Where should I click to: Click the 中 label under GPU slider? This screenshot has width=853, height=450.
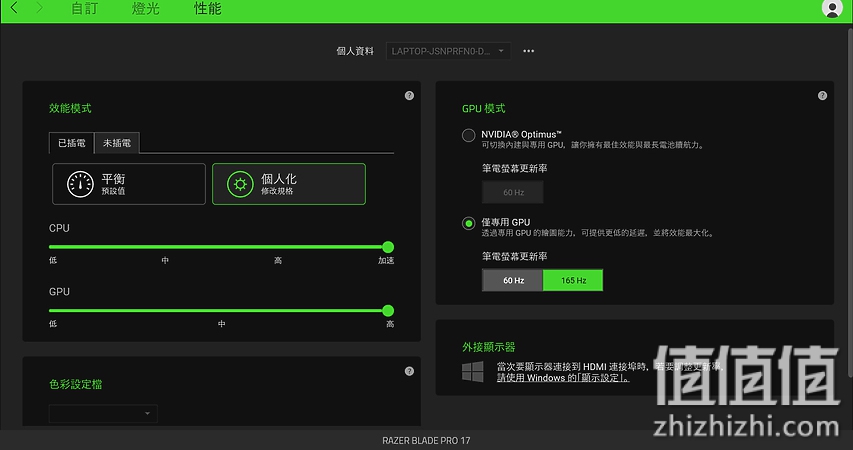pos(221,324)
